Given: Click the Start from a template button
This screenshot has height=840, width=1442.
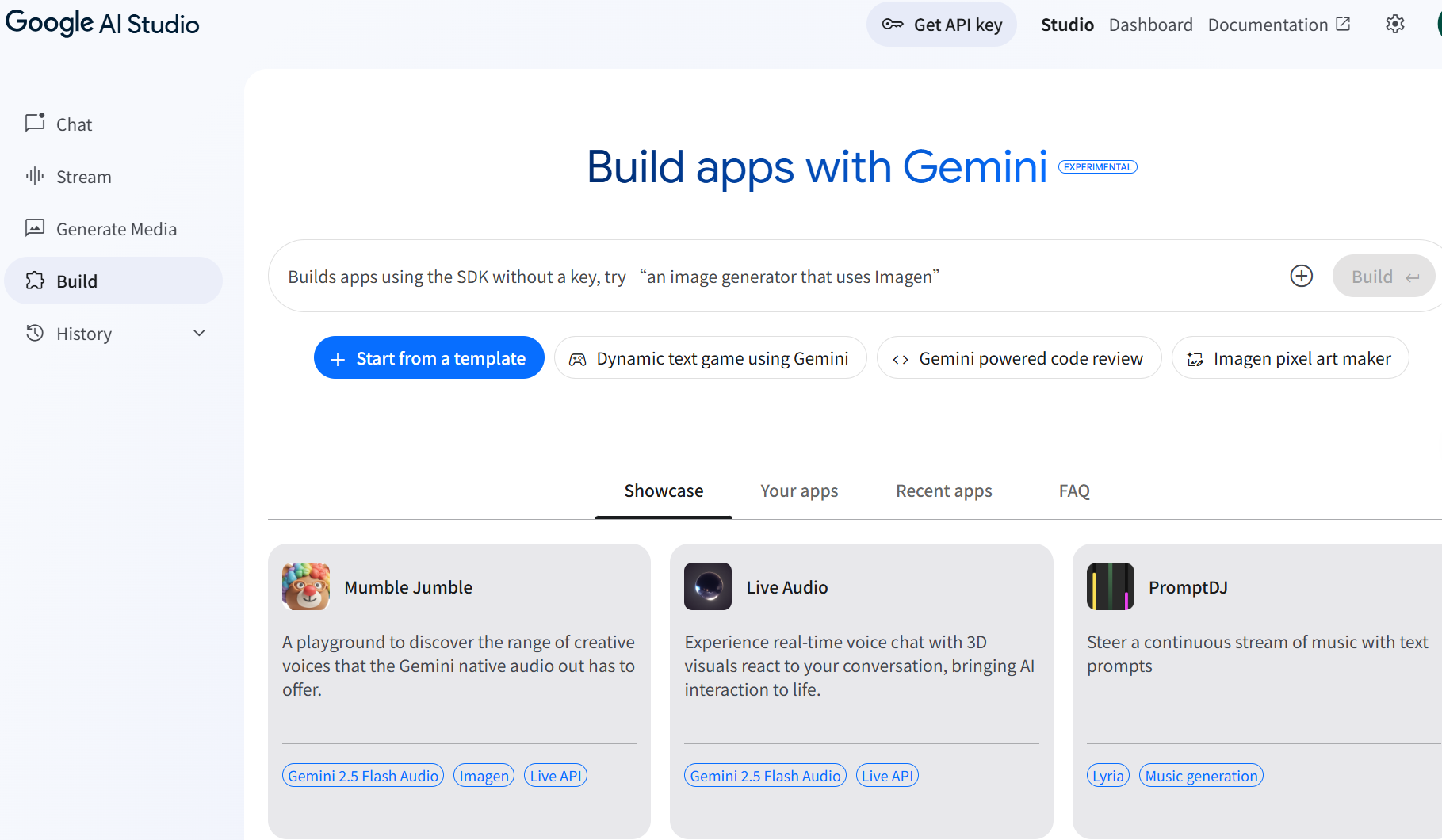Looking at the screenshot, I should [429, 358].
